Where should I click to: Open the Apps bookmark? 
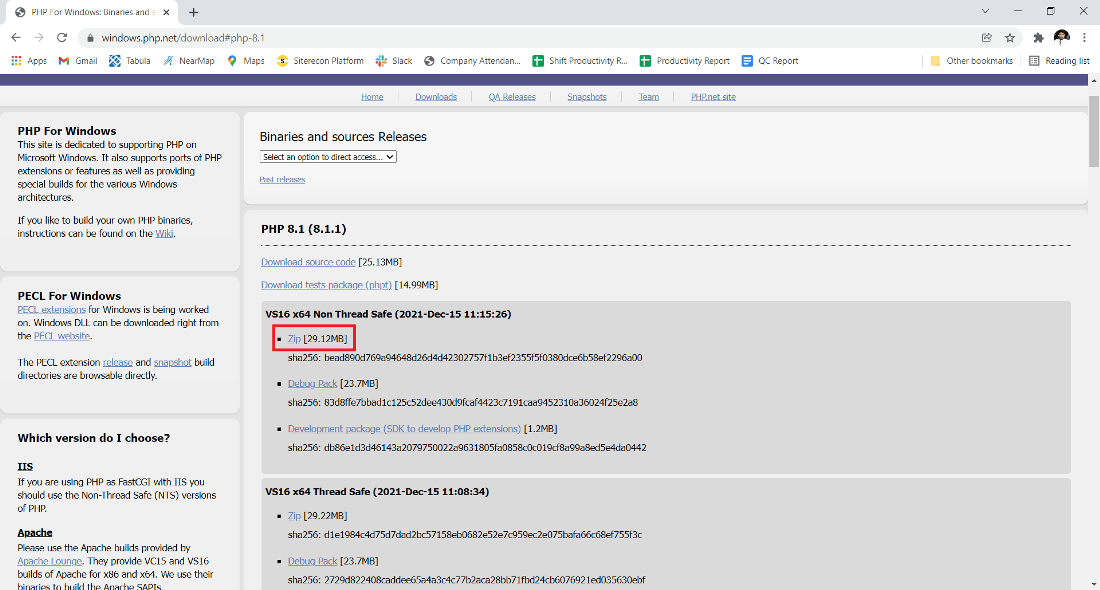29,61
